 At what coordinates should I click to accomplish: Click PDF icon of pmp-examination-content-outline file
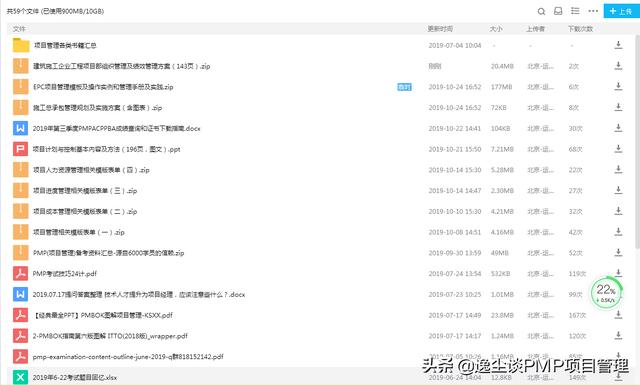20,356
